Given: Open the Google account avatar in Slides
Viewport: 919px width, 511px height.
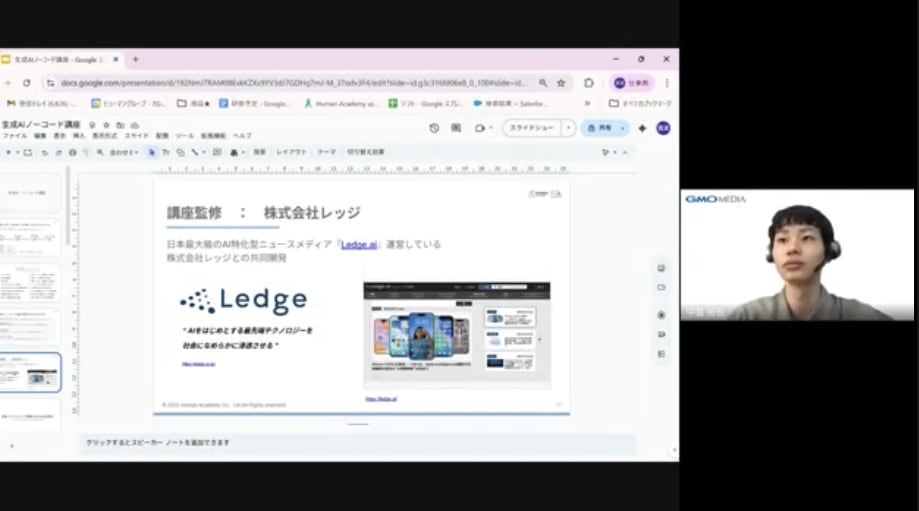Looking at the screenshot, I should (x=663, y=128).
